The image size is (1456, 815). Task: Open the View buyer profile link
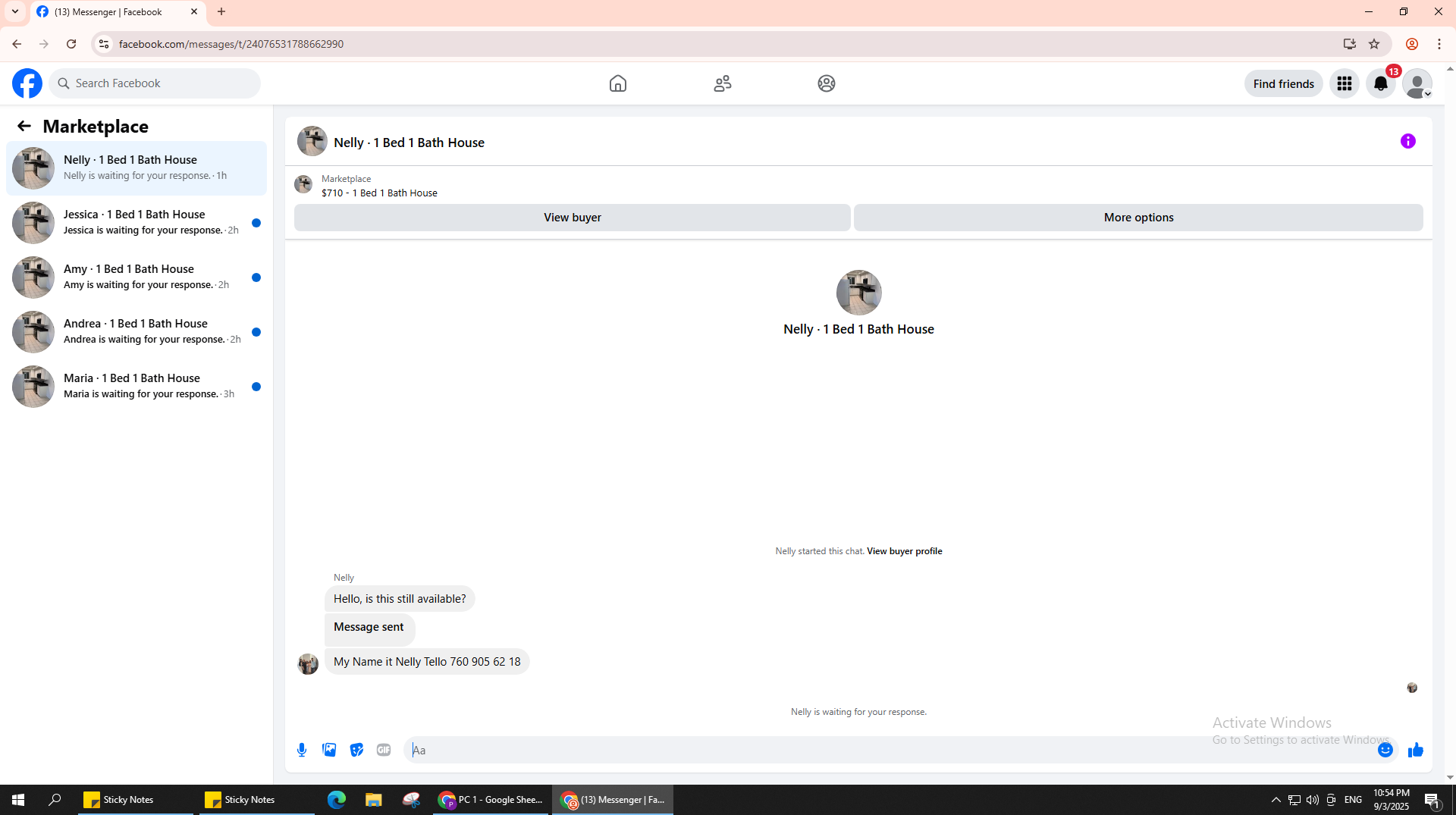coord(905,551)
